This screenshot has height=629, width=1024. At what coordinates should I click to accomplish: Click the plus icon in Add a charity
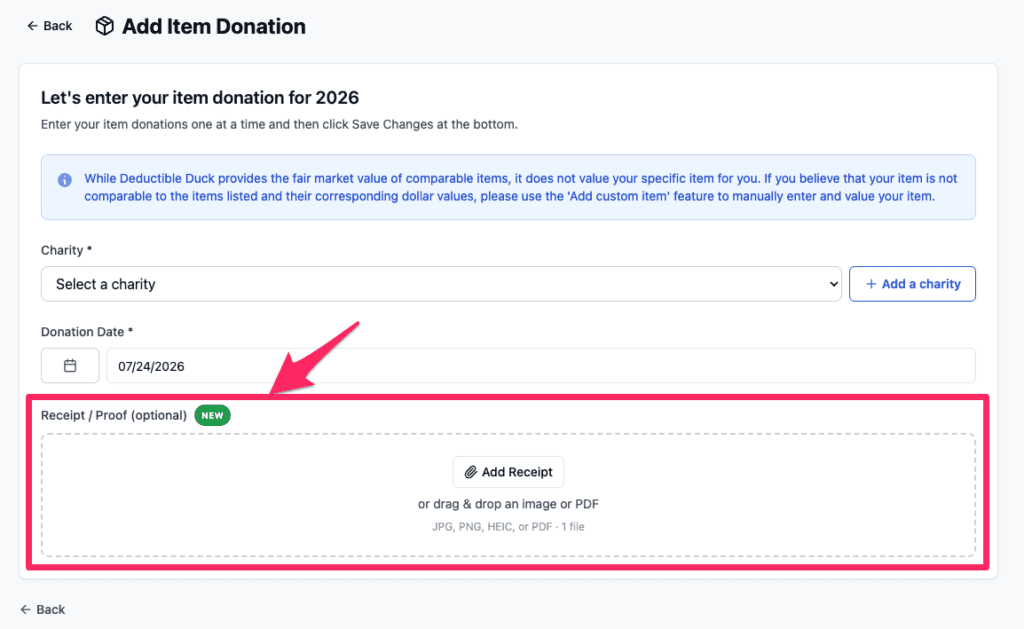tap(871, 284)
